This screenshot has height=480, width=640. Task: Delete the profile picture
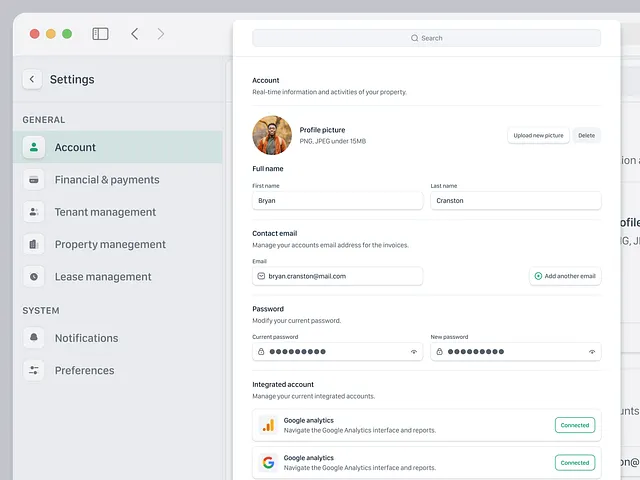point(586,135)
